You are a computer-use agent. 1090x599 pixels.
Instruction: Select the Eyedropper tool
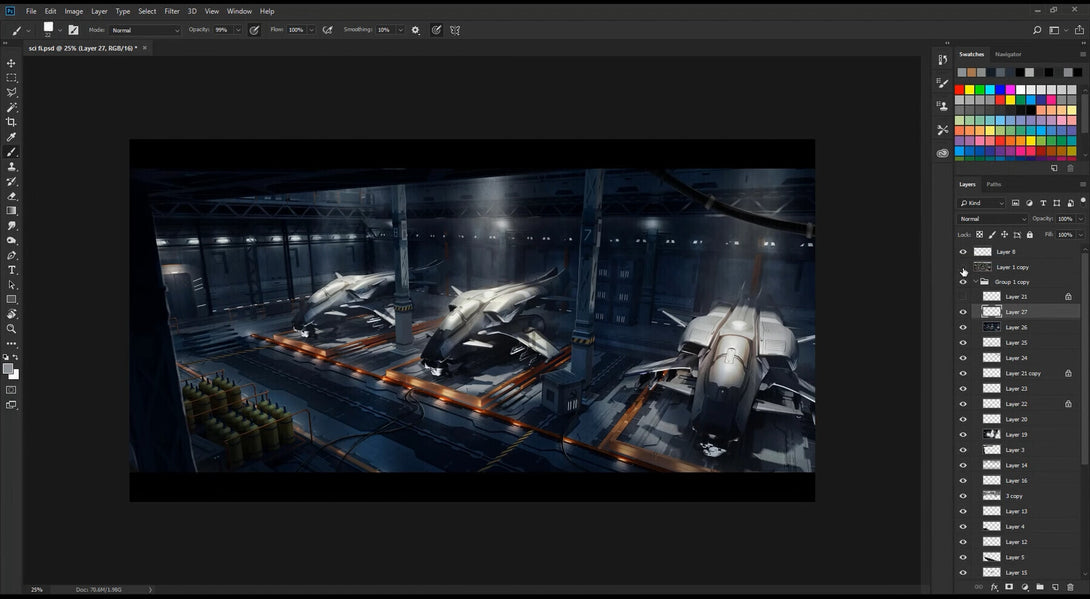[11, 137]
